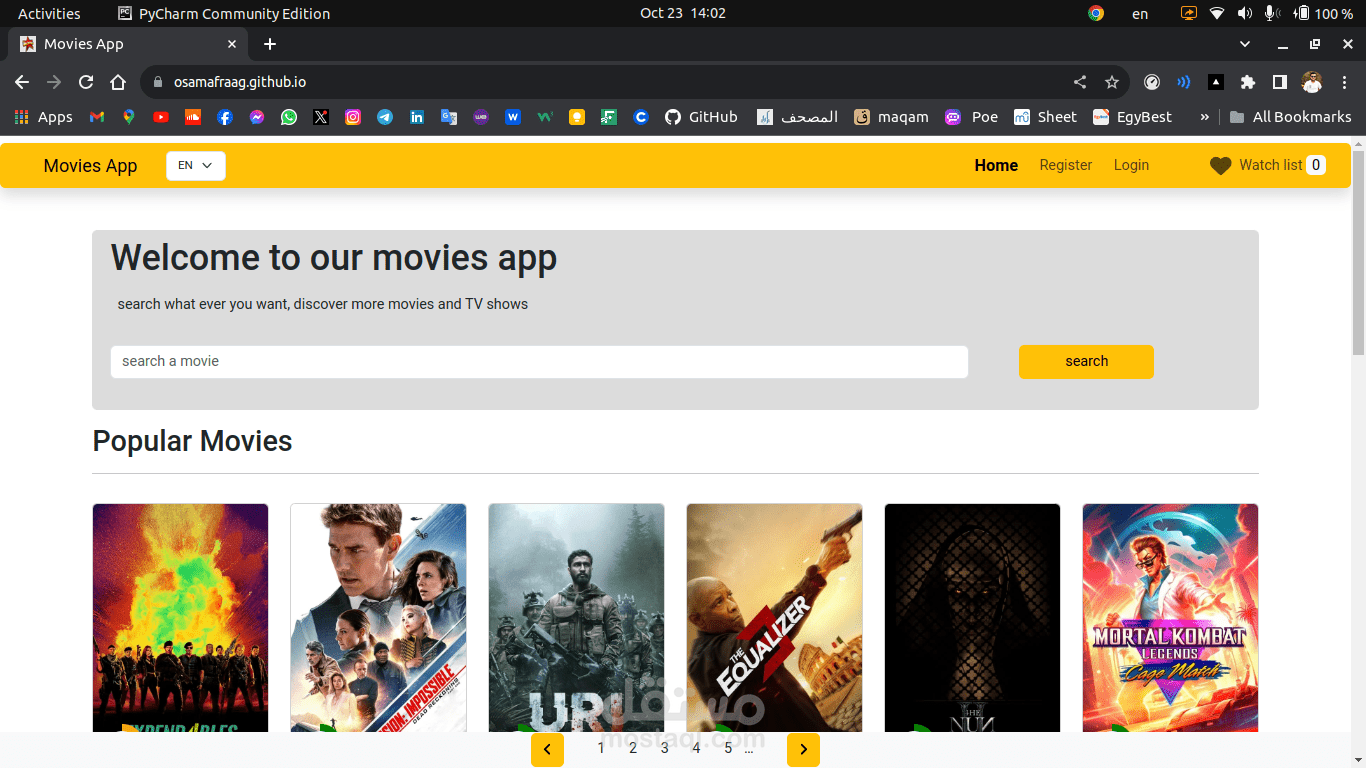Open the Login page
Image resolution: width=1366 pixels, height=768 pixels.
(1131, 165)
